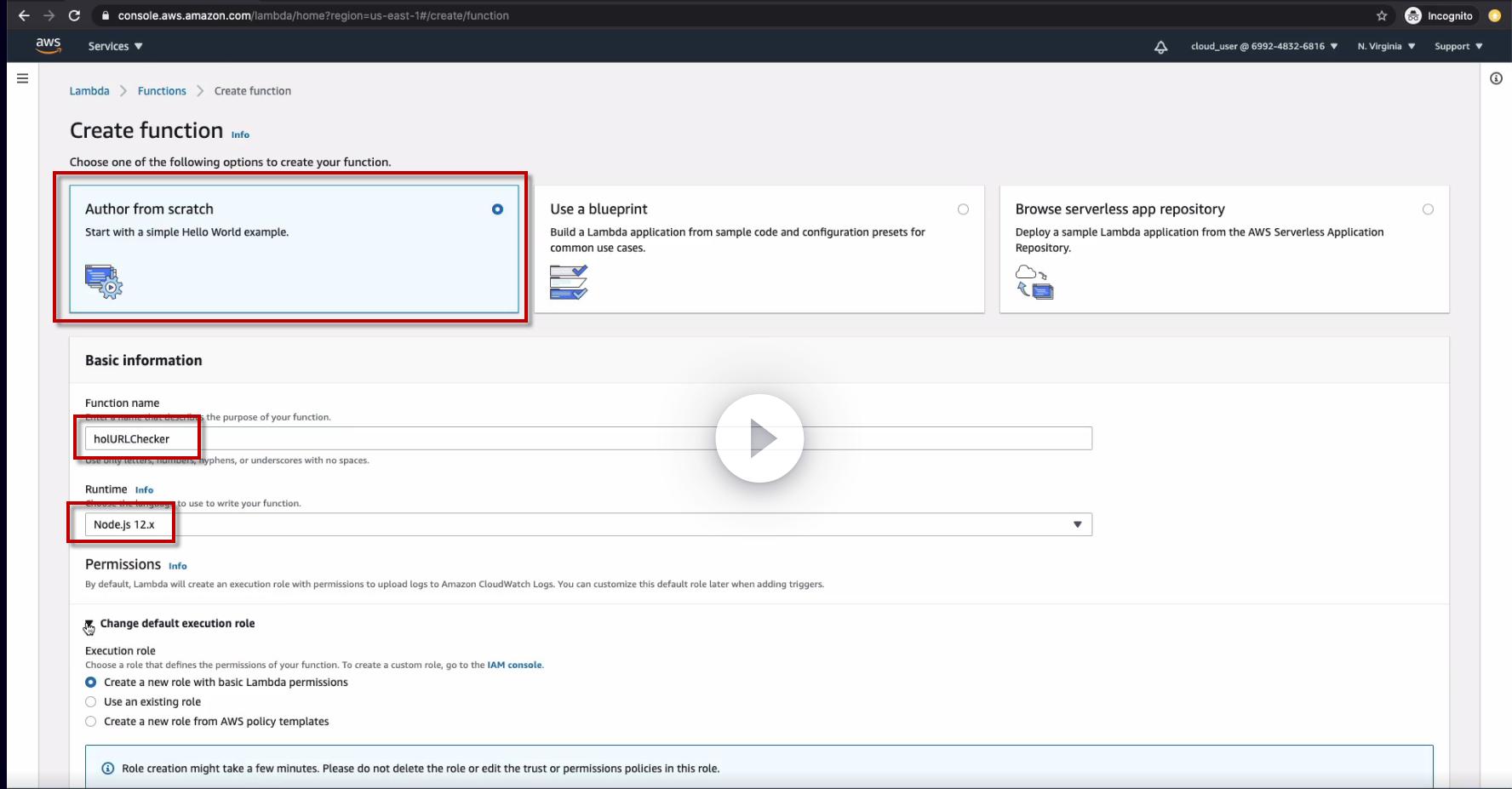Image resolution: width=1512 pixels, height=789 pixels.
Task: Select Browse serverless app repository radio option
Action: [1428, 209]
